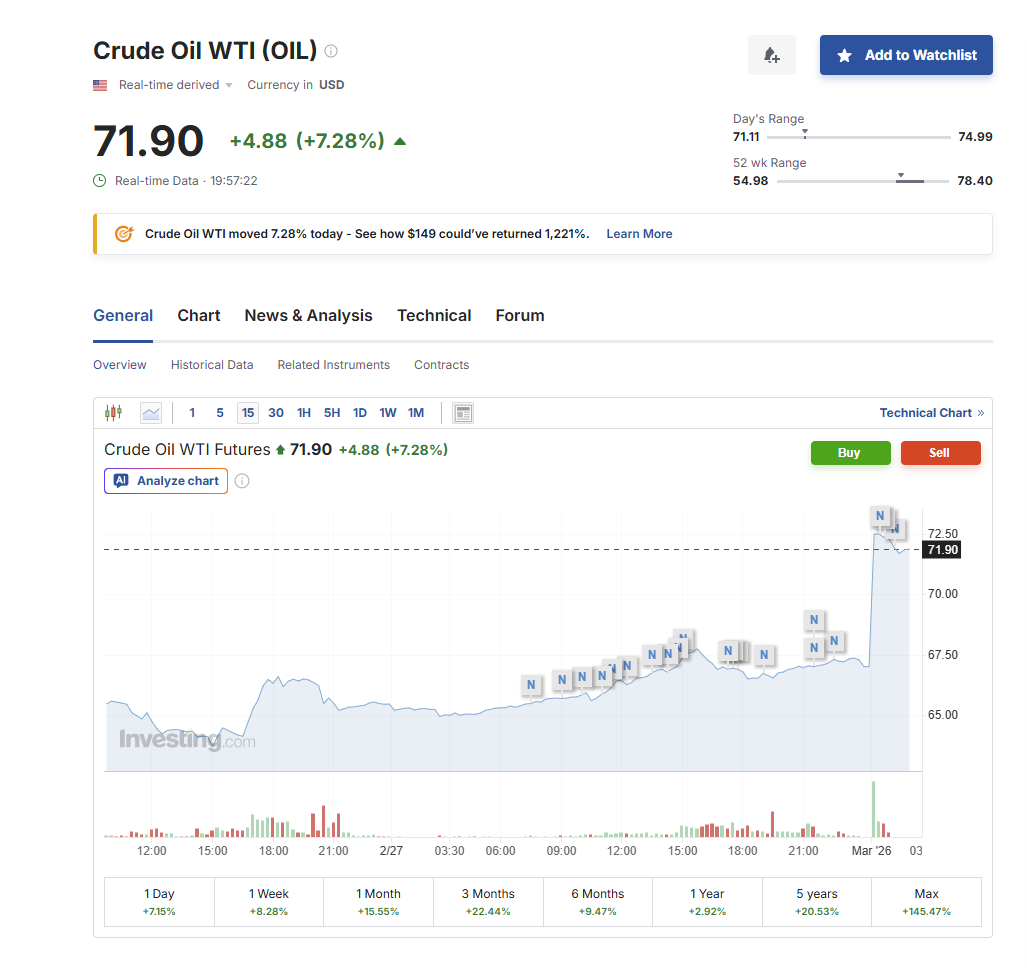Open news marker N near 18:00 on chart
This screenshot has width=1027, height=968.
[728, 650]
